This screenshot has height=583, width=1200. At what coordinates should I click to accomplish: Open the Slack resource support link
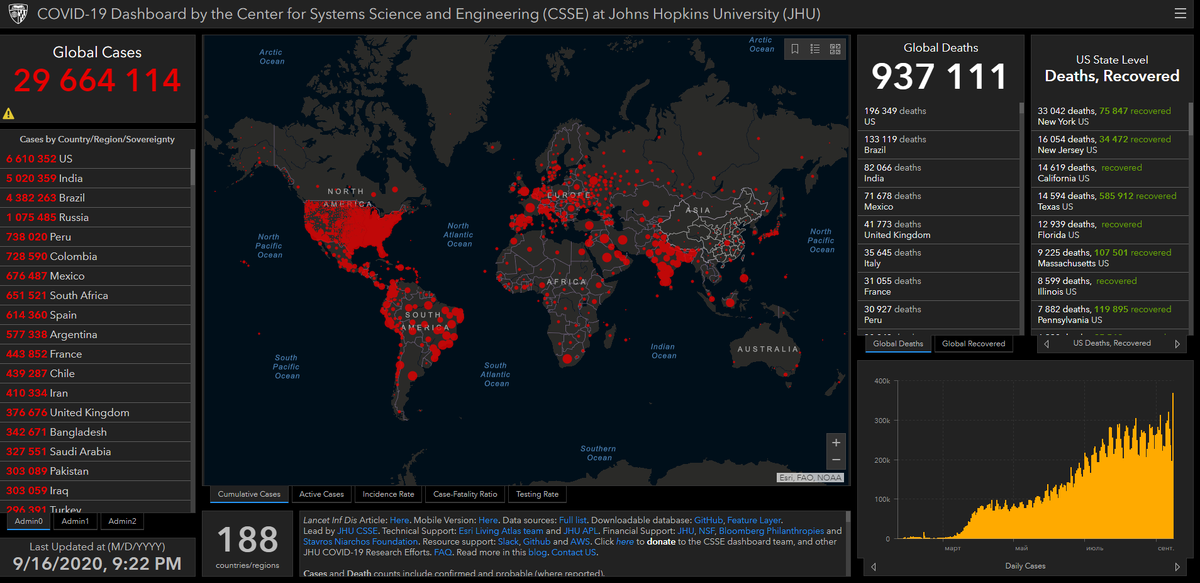coord(509,542)
